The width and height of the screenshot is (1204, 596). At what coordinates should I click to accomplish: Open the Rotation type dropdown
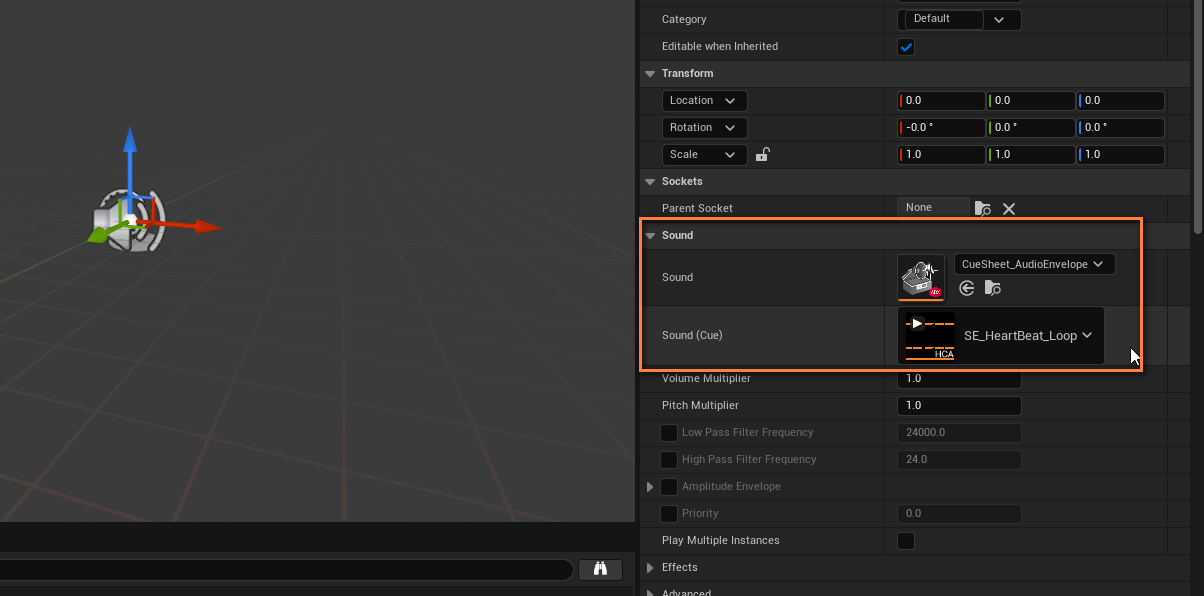704,128
